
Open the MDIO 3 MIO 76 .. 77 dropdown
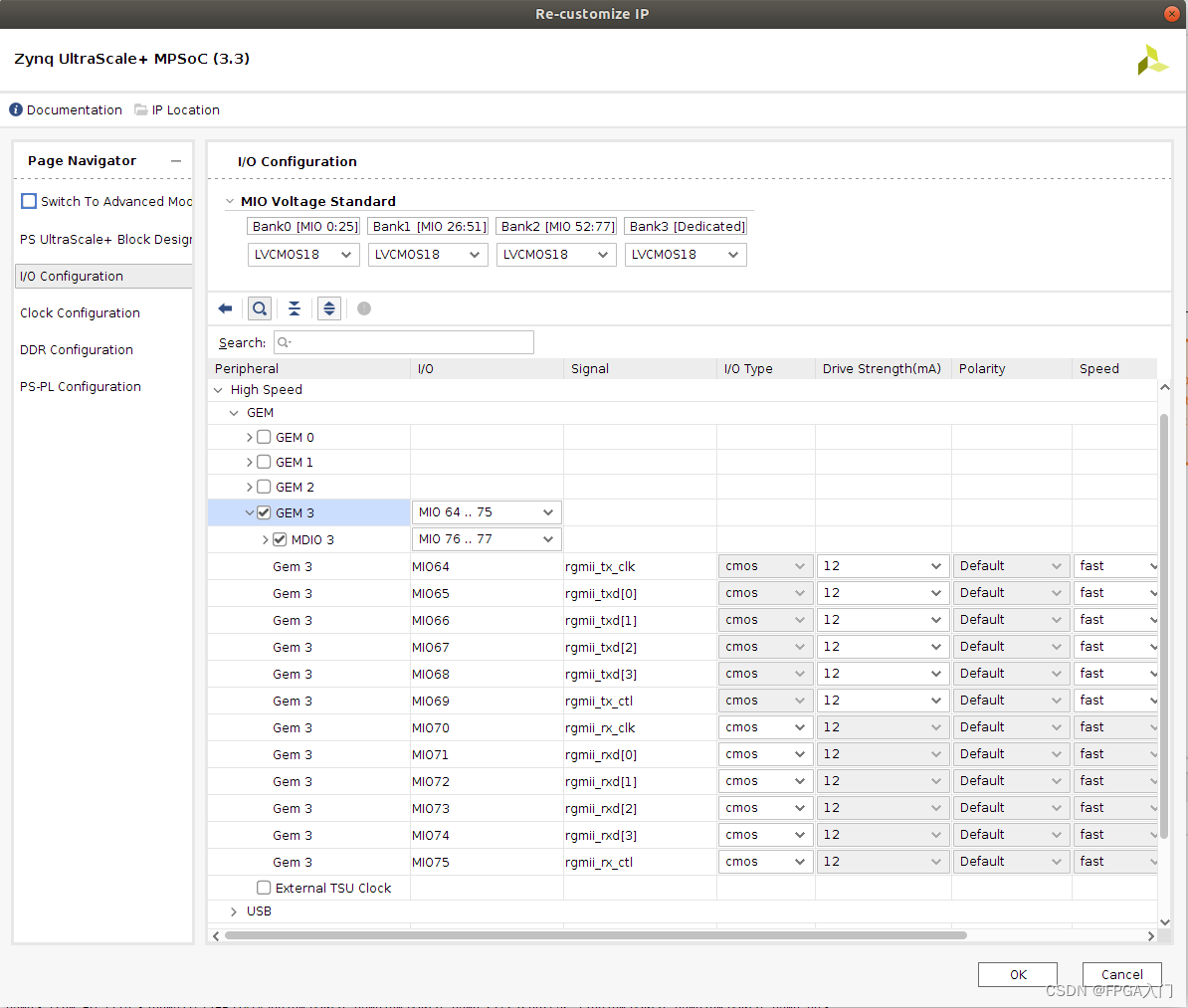pos(487,539)
